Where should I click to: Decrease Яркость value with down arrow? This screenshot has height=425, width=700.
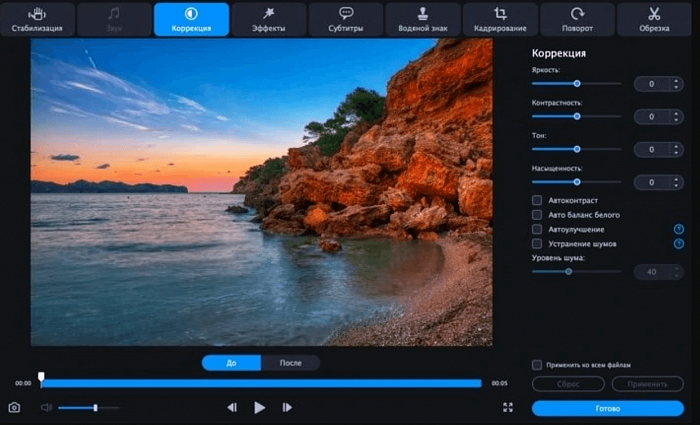pos(676,87)
